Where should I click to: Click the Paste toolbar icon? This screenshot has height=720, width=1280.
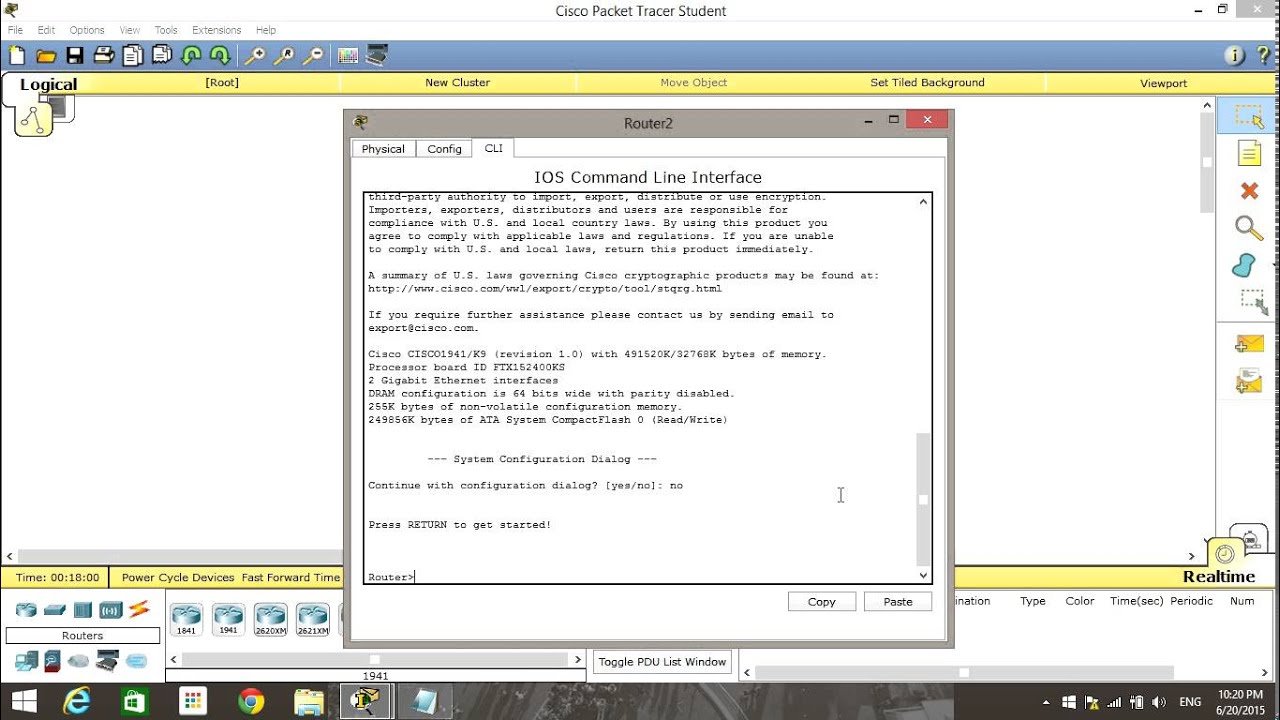(x=162, y=56)
